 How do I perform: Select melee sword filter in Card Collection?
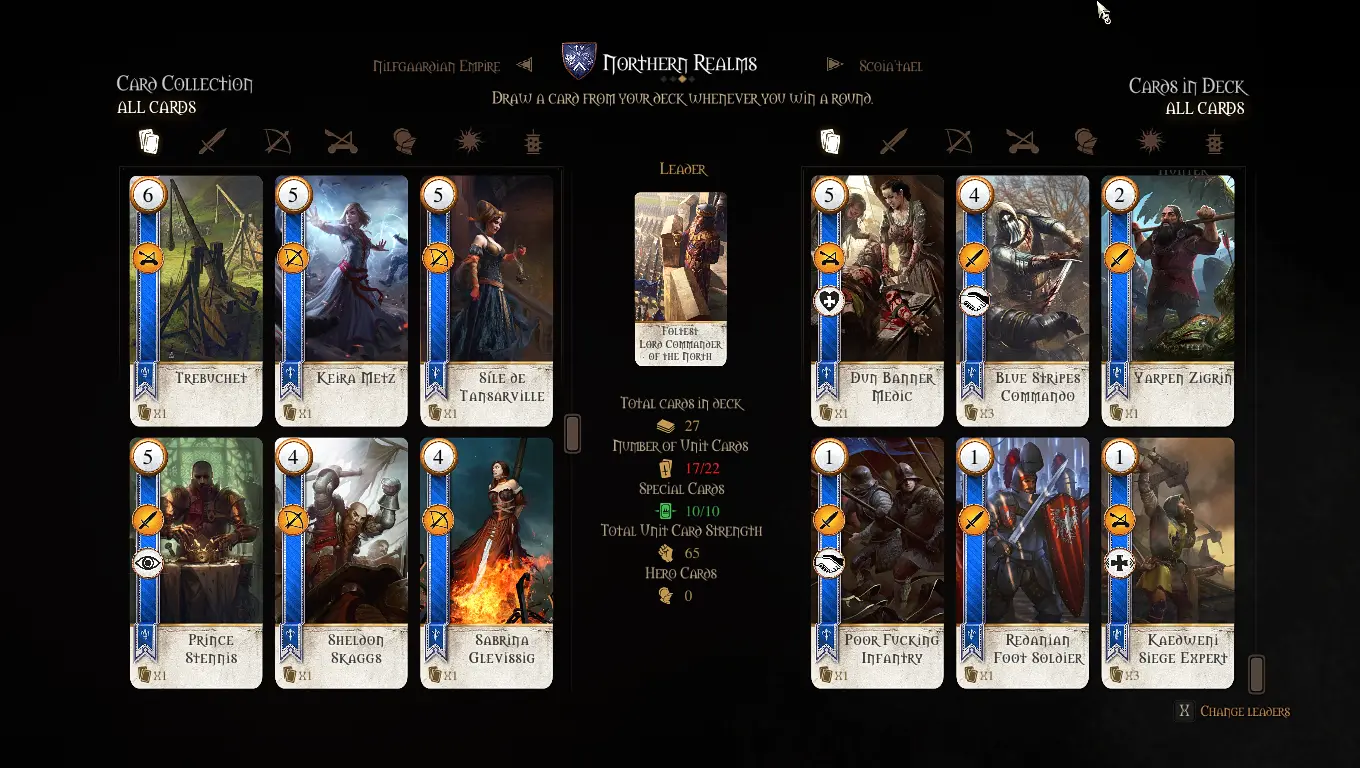coord(212,141)
